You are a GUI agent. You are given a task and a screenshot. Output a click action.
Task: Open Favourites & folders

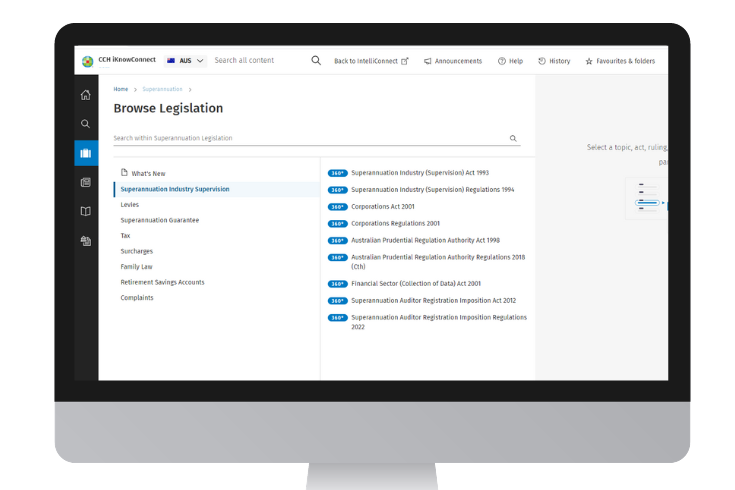tap(620, 61)
